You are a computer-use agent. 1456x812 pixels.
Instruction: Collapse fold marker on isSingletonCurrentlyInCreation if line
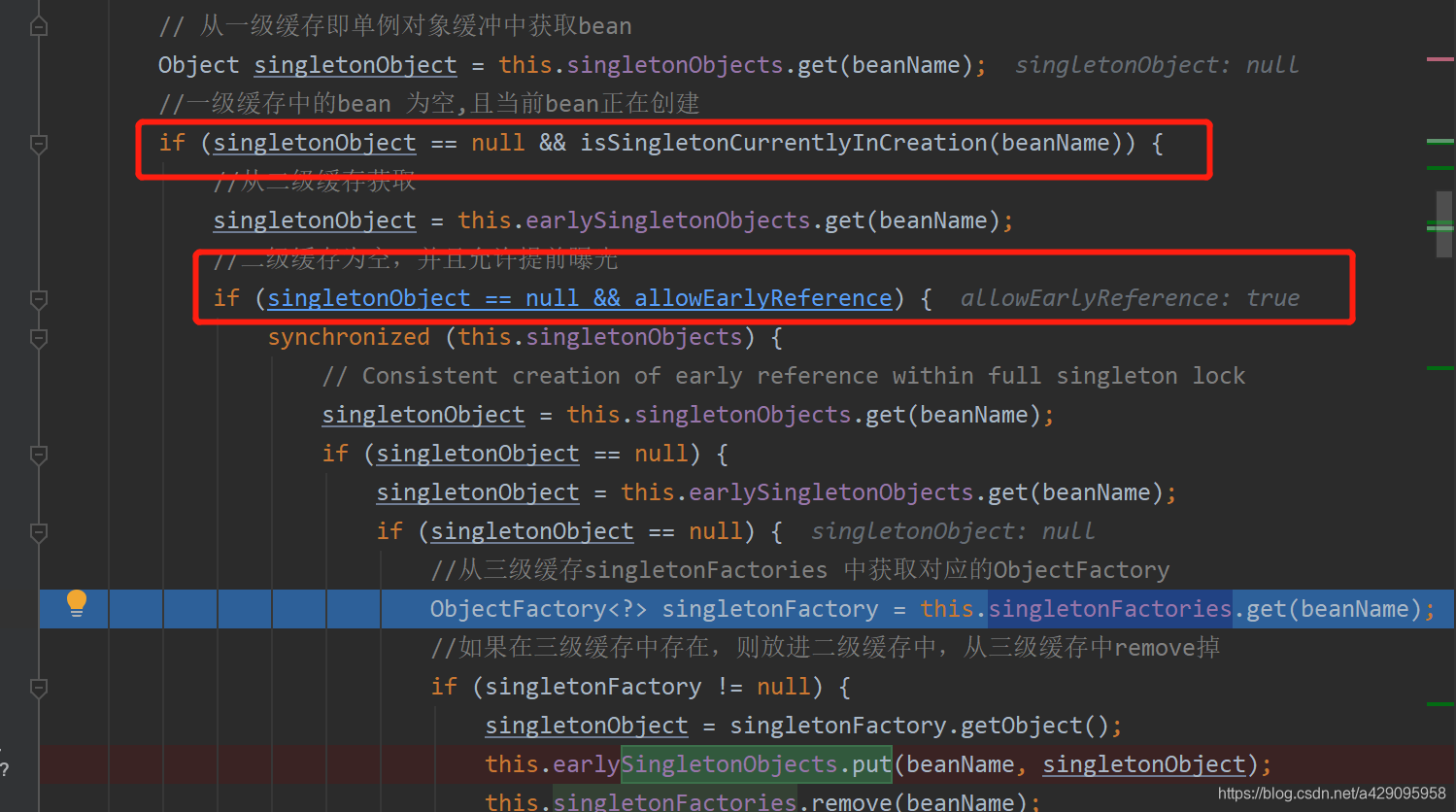pos(39,144)
